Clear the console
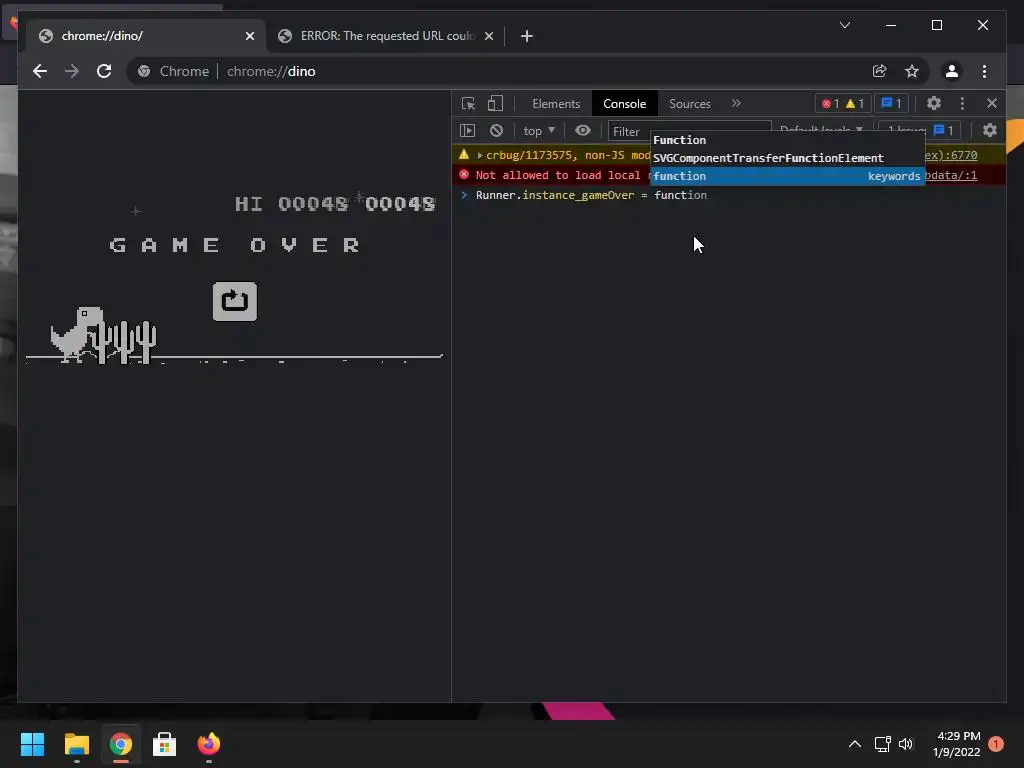 pyautogui.click(x=496, y=131)
